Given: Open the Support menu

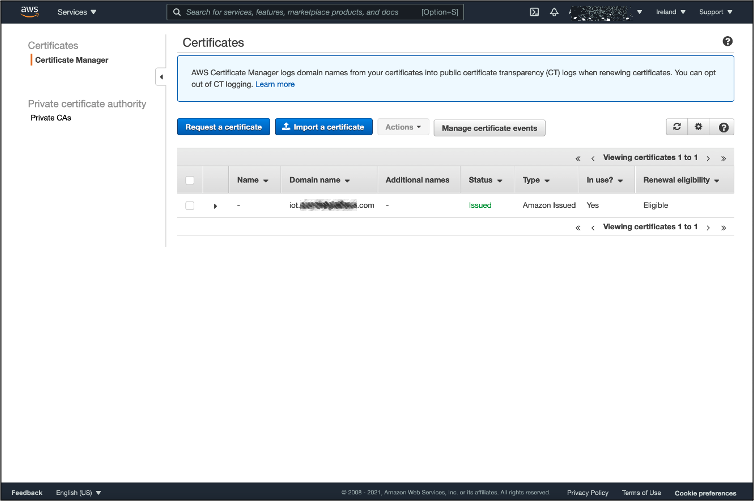Looking at the screenshot, I should (x=716, y=12).
